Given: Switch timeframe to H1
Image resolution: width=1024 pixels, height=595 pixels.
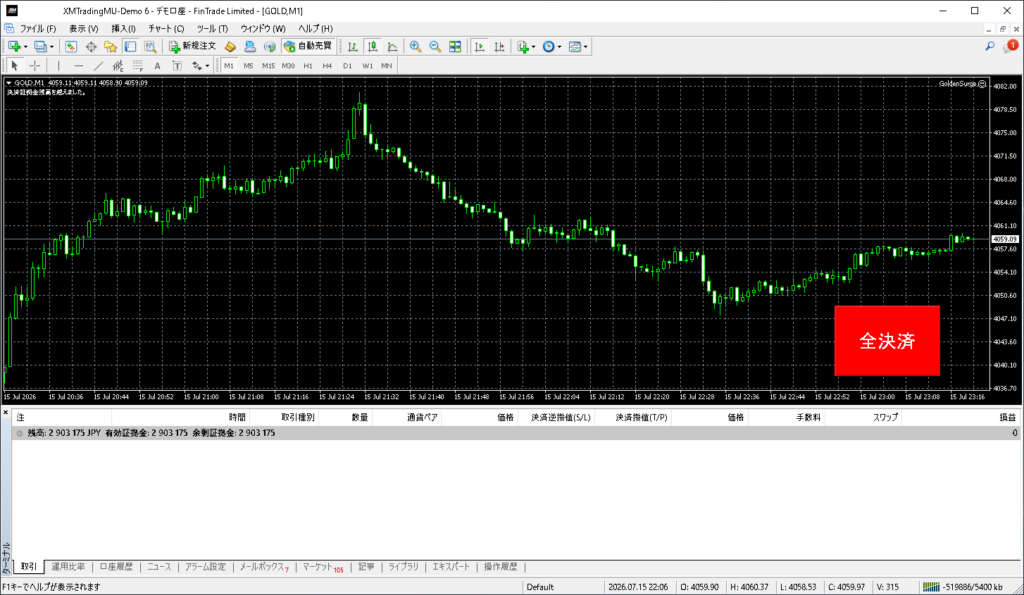Looking at the screenshot, I should coord(308,65).
